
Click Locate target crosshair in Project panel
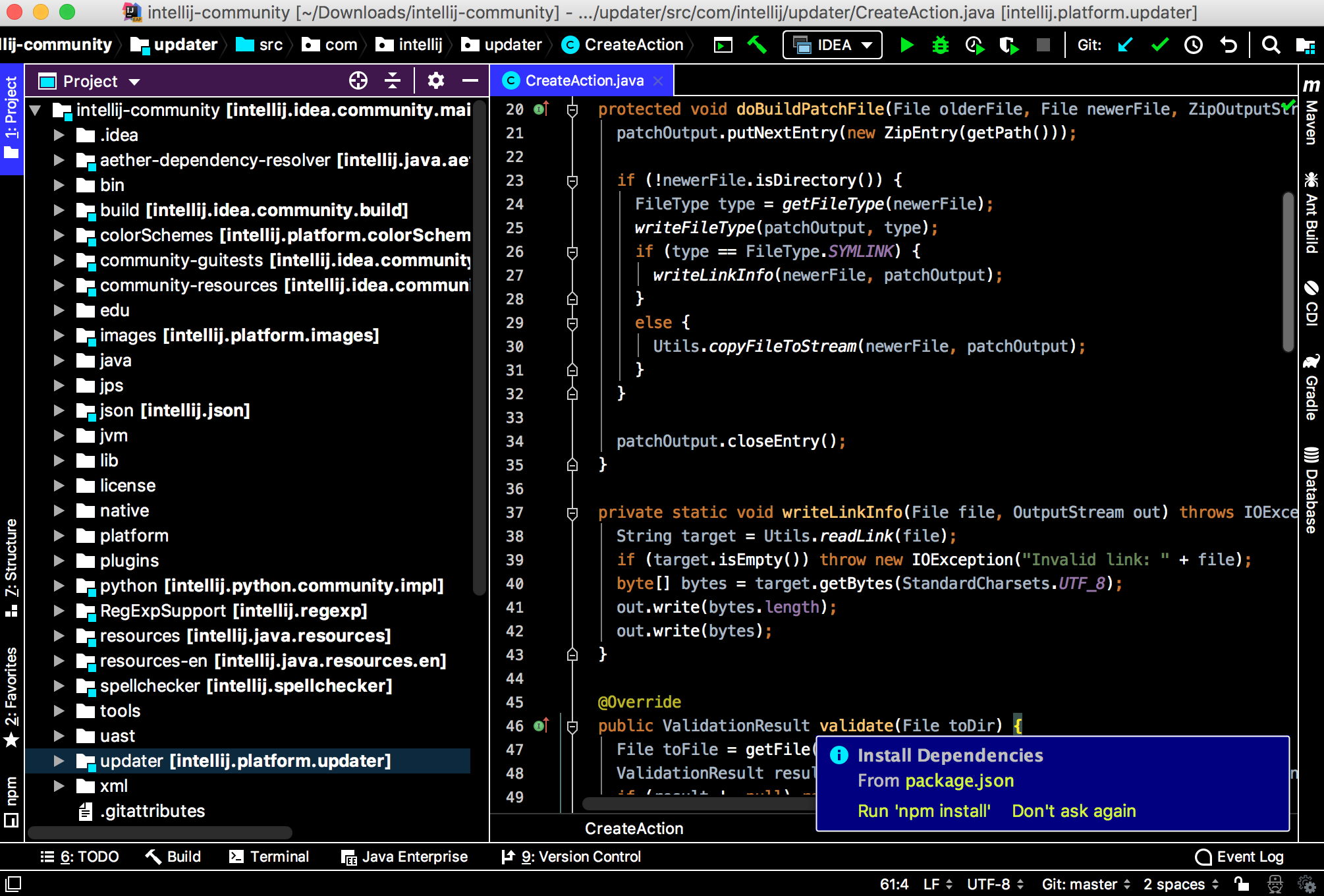click(358, 81)
